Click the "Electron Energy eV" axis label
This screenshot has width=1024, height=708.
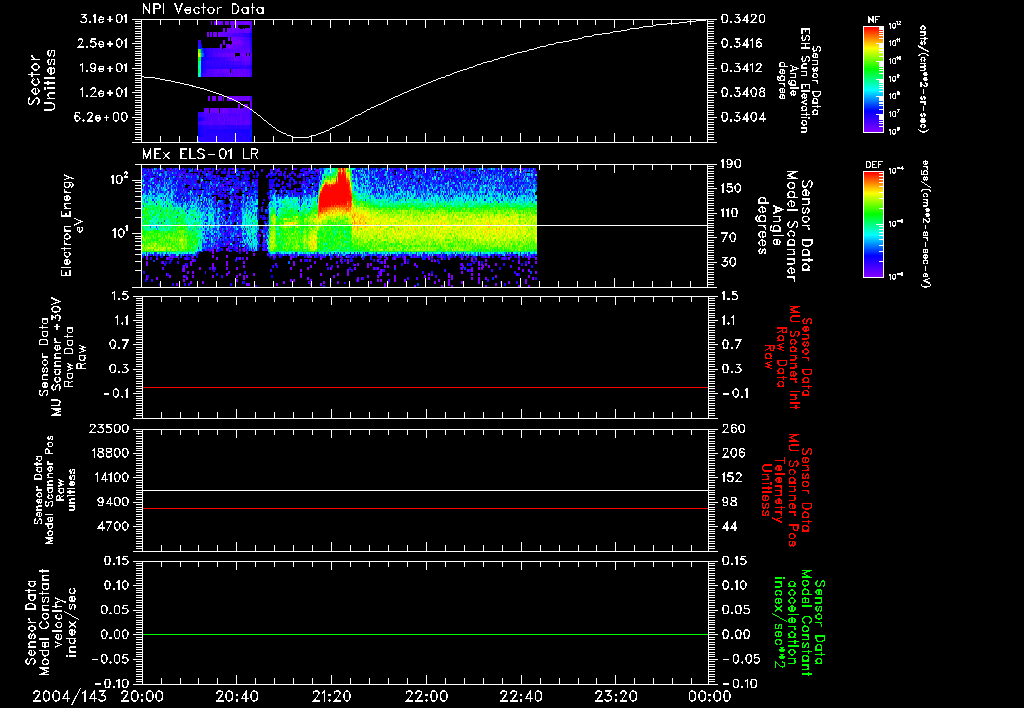(x=74, y=225)
